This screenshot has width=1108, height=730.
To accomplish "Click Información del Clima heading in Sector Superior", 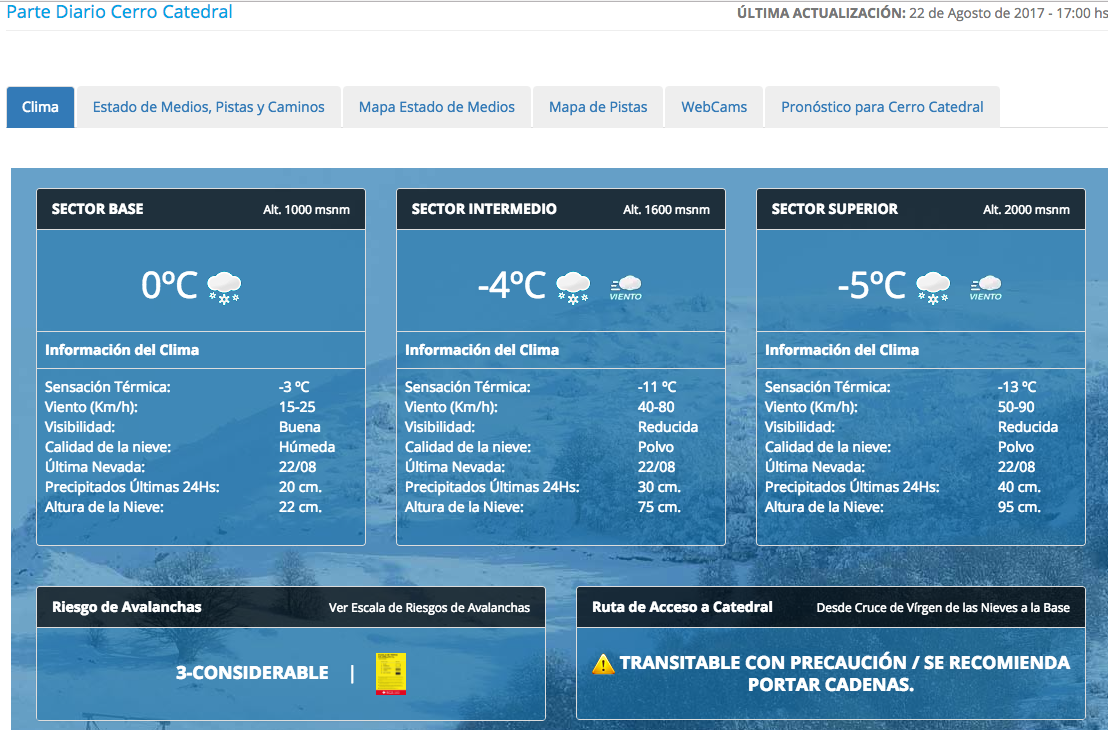I will (x=842, y=350).
